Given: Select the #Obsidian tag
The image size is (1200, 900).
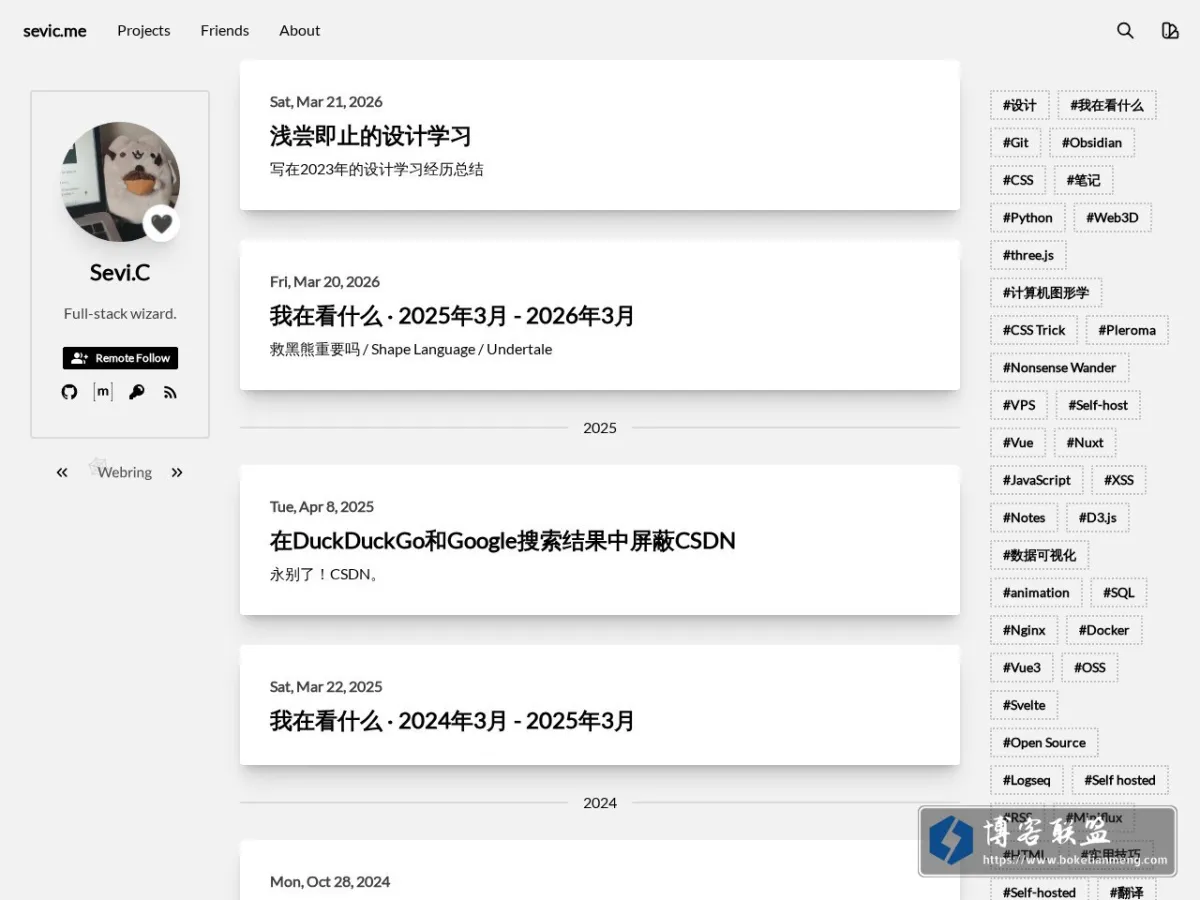Looking at the screenshot, I should click(1092, 143).
